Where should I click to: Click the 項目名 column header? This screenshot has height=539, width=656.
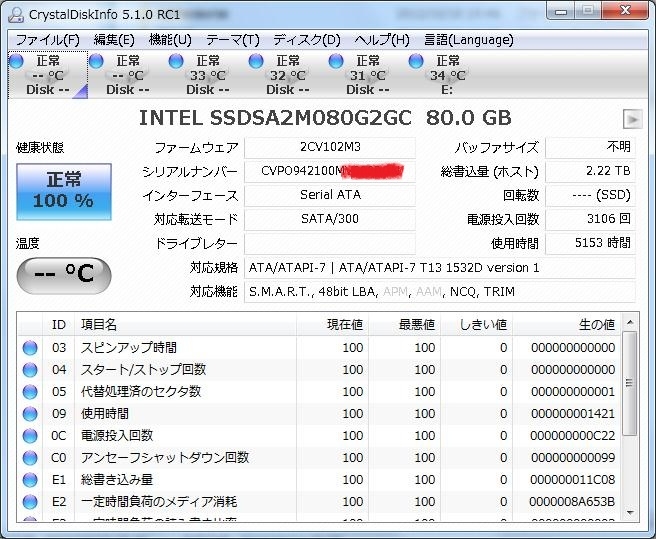98,325
